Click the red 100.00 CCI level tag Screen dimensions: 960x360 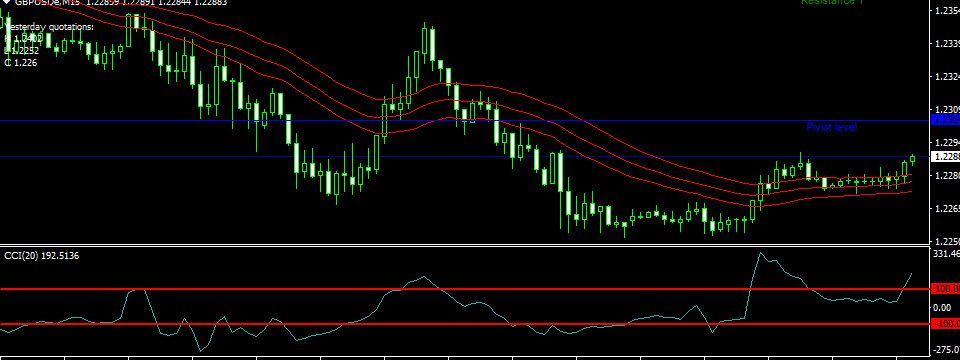click(945, 288)
